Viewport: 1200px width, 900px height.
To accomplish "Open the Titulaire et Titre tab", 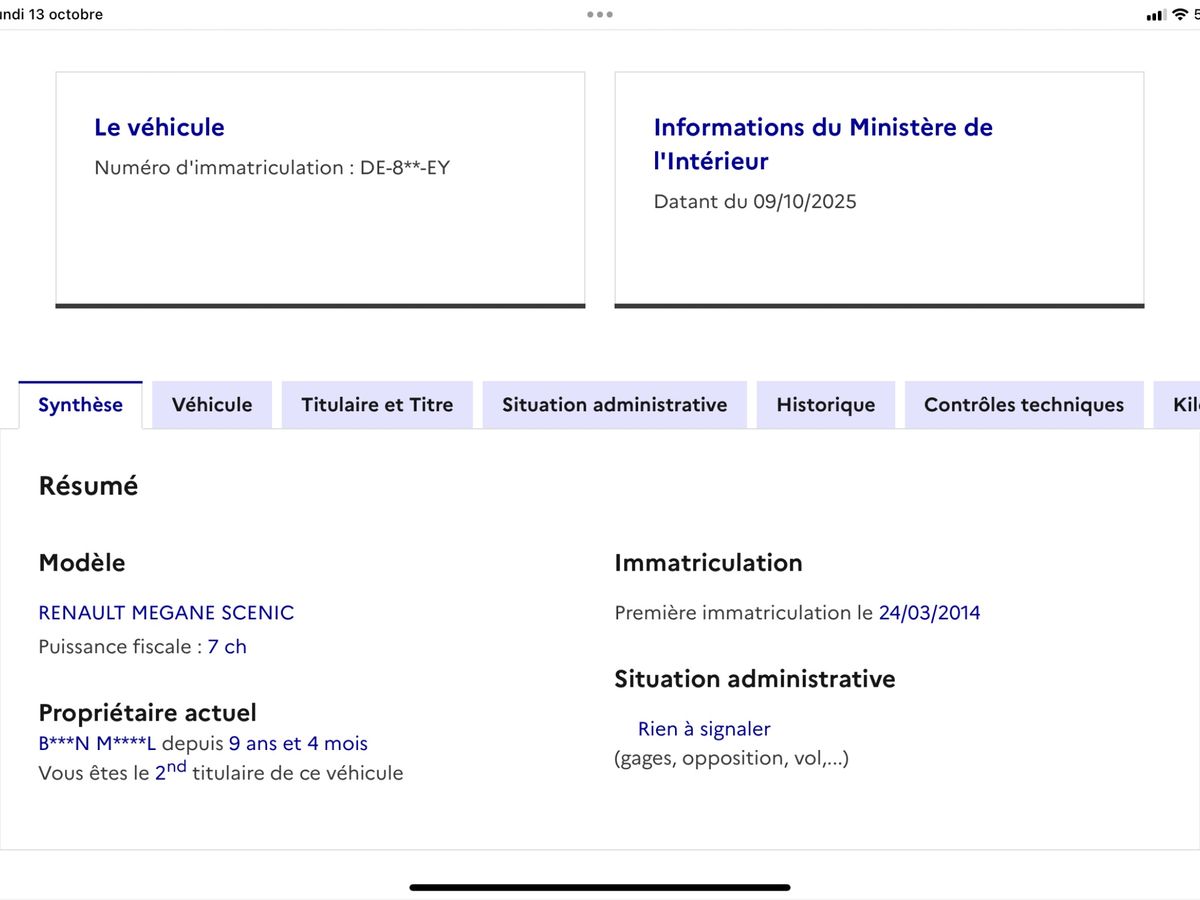I will [377, 405].
